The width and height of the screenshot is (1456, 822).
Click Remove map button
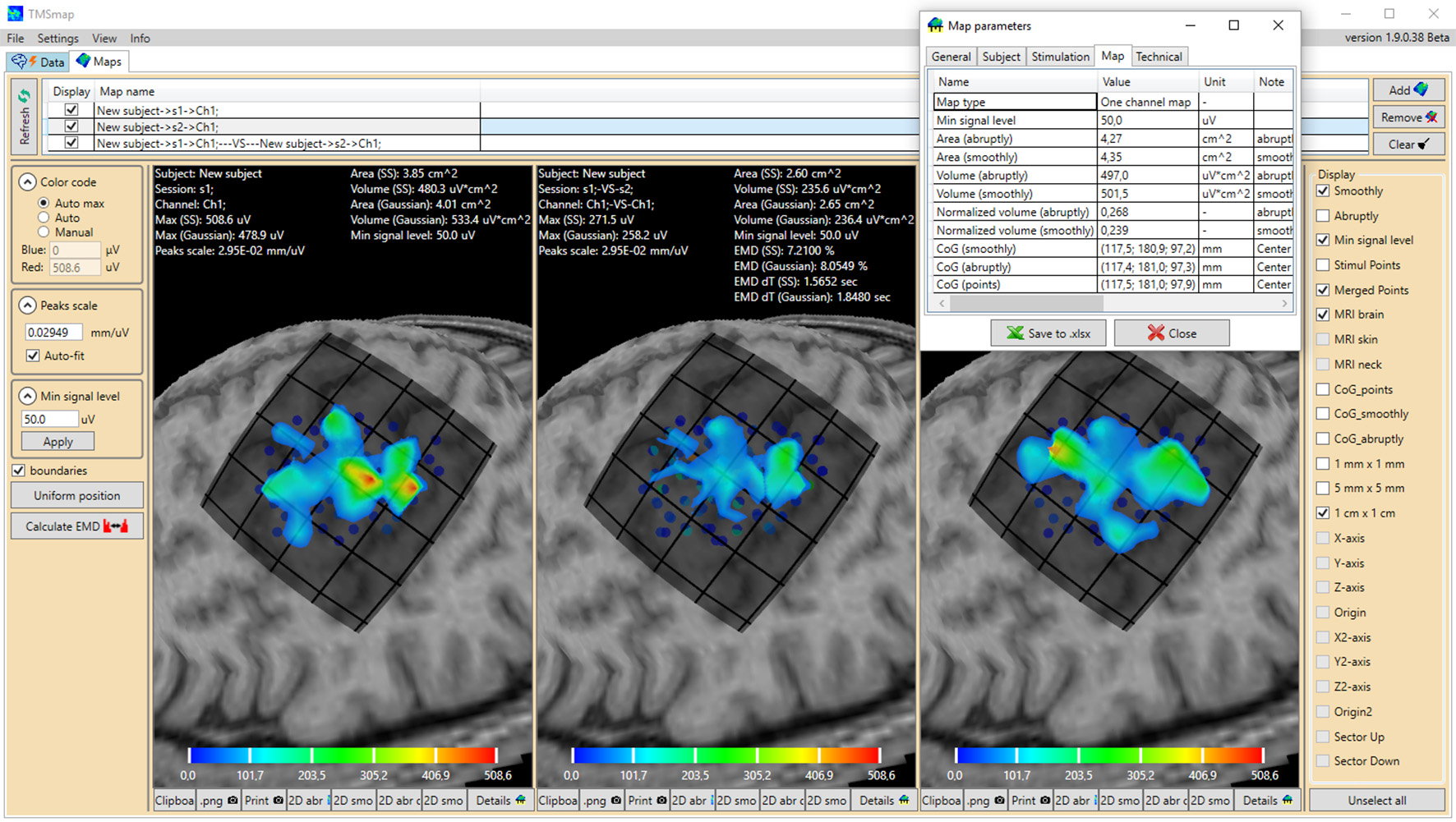[1408, 117]
